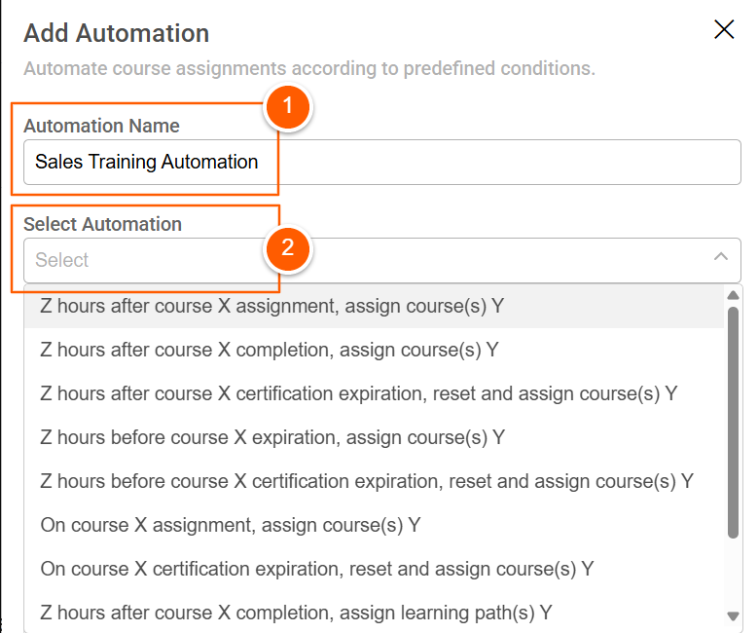Viewport: 756px width, 633px height.
Task: Select 'Z hours after course X assignment, assign course(s) Y'
Action: (x=374, y=306)
